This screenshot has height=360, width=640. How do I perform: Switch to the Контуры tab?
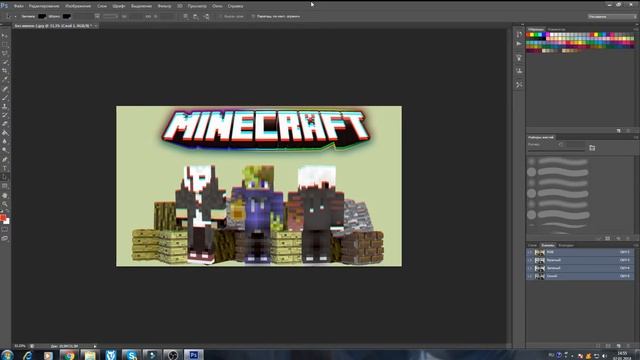(x=566, y=245)
